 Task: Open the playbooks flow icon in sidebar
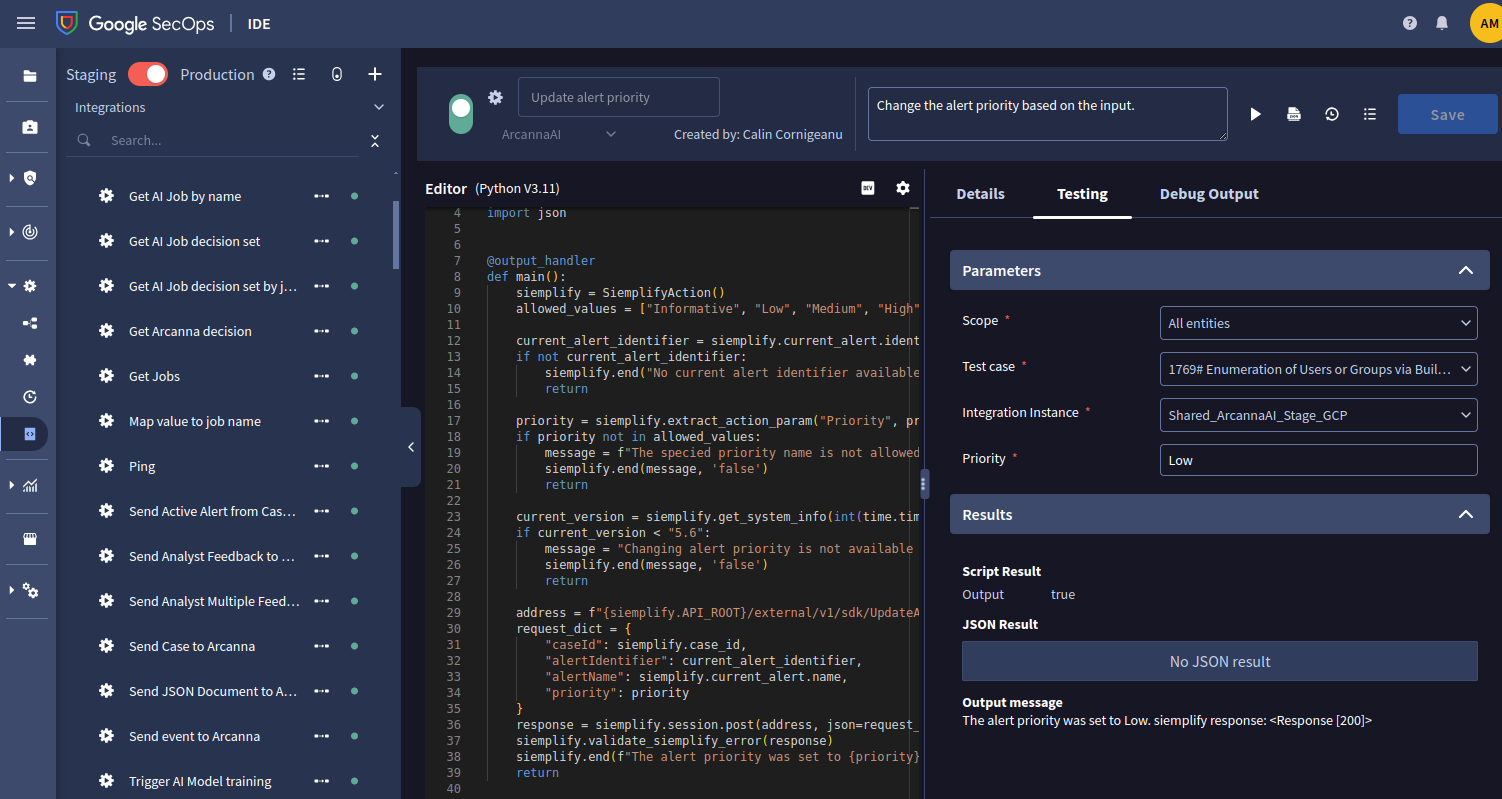point(30,324)
